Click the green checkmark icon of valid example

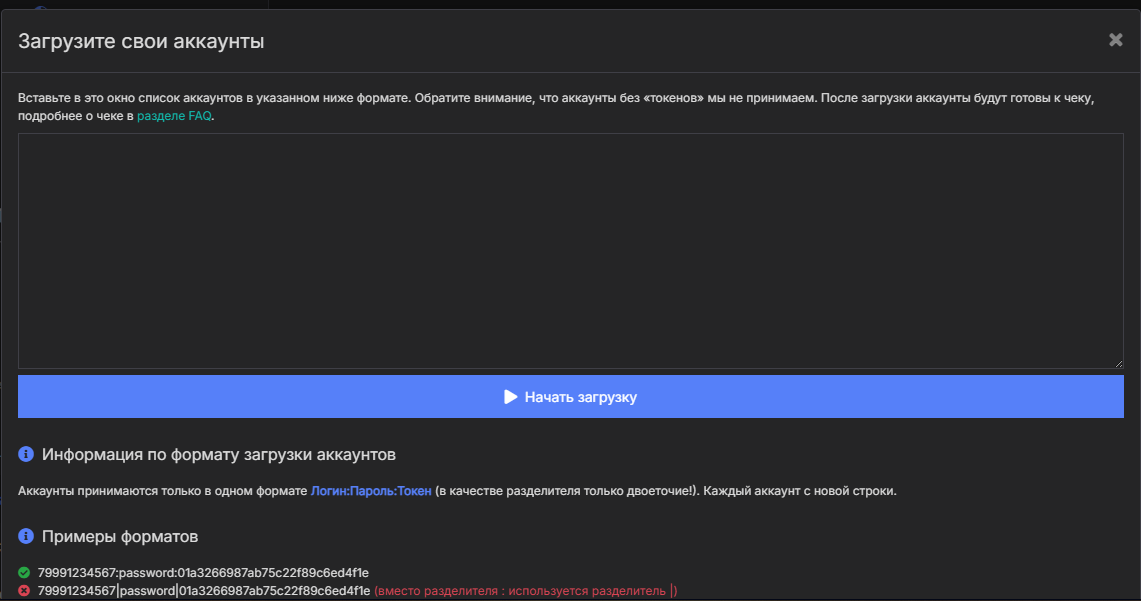coord(24,573)
